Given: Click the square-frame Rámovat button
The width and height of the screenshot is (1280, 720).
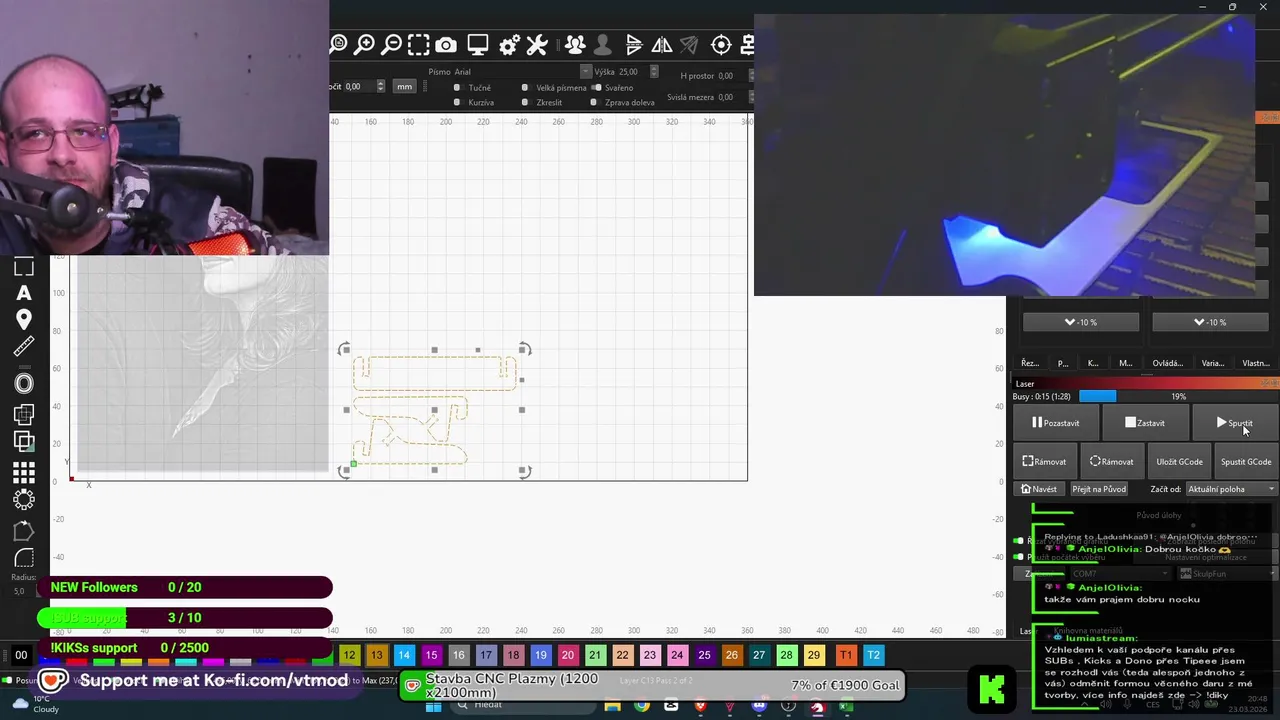Looking at the screenshot, I should pyautogui.click(x=1044, y=462).
